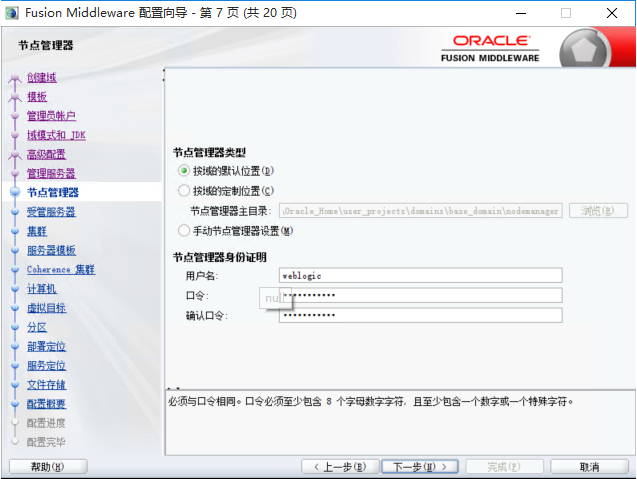
Task: Click the 完成 finish button
Action: click(x=504, y=467)
